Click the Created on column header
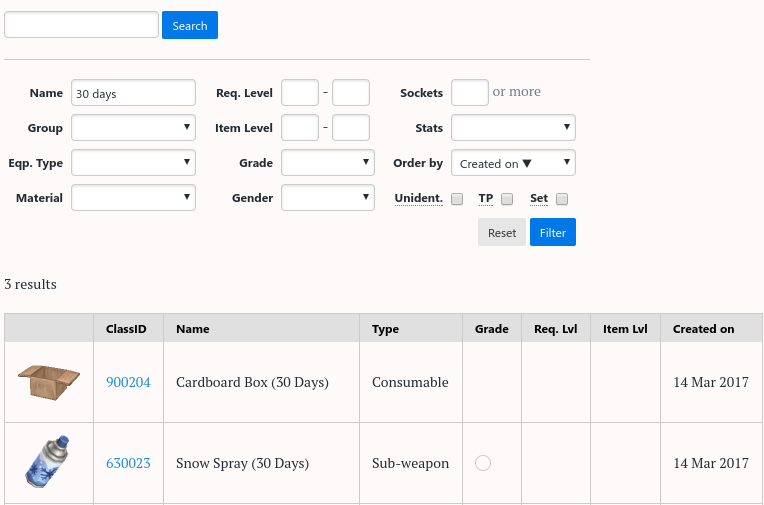The height and width of the screenshot is (505, 764). click(x=703, y=328)
